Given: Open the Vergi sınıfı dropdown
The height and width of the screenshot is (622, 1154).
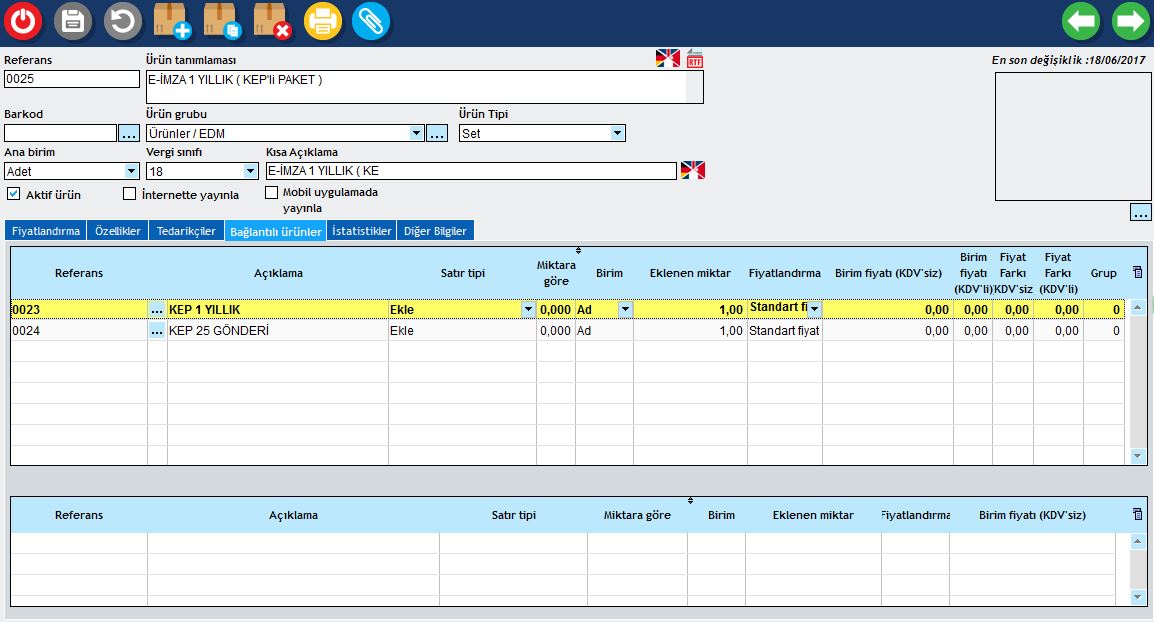Looking at the screenshot, I should (x=250, y=172).
